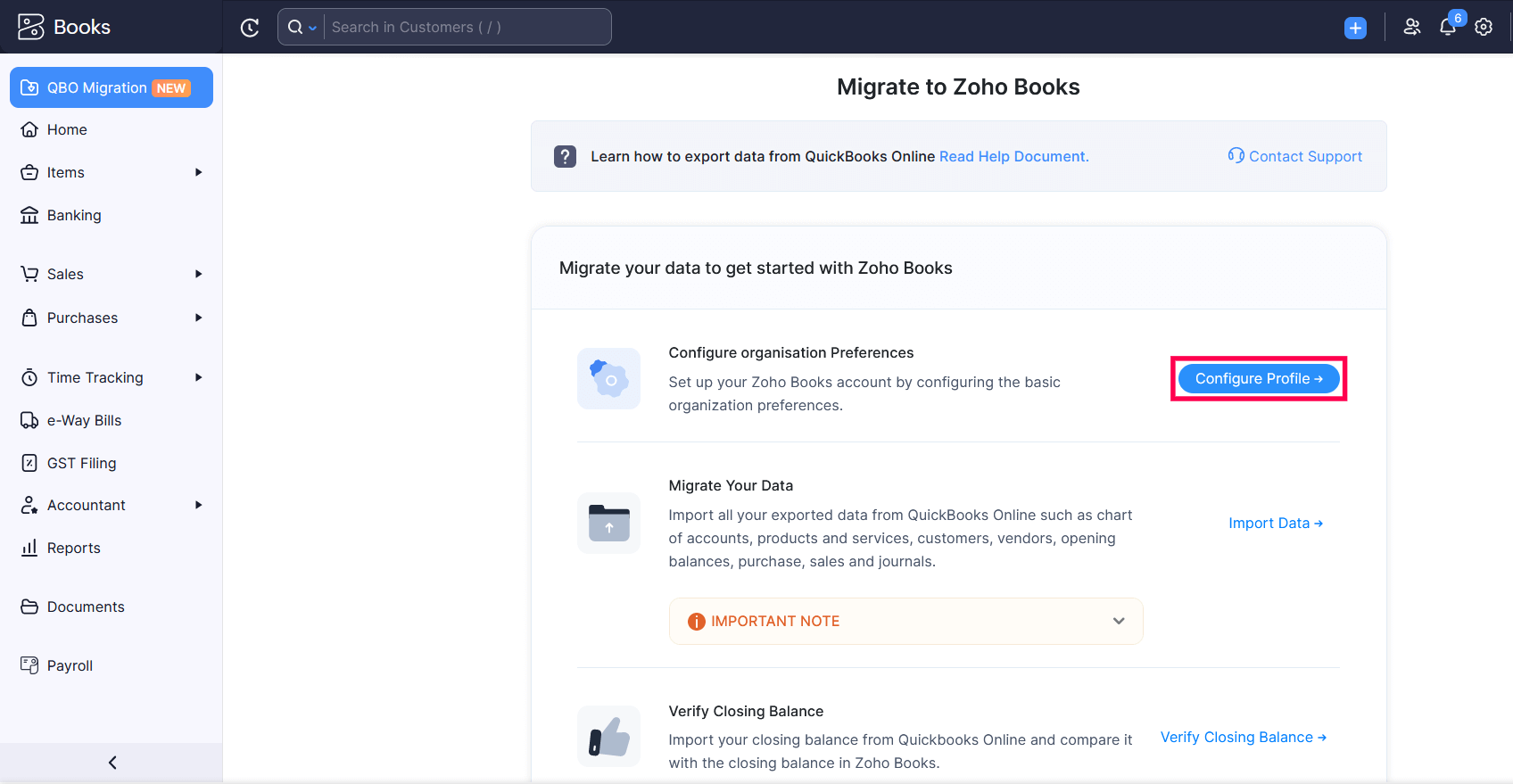Open Banking from the sidebar

(74, 215)
